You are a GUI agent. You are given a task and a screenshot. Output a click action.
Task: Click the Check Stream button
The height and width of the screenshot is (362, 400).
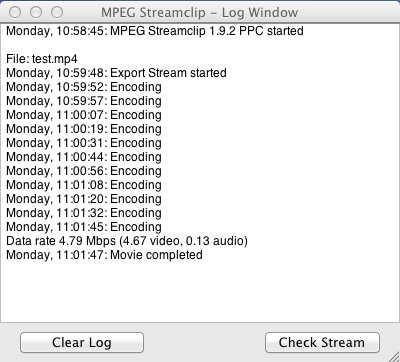(x=322, y=342)
